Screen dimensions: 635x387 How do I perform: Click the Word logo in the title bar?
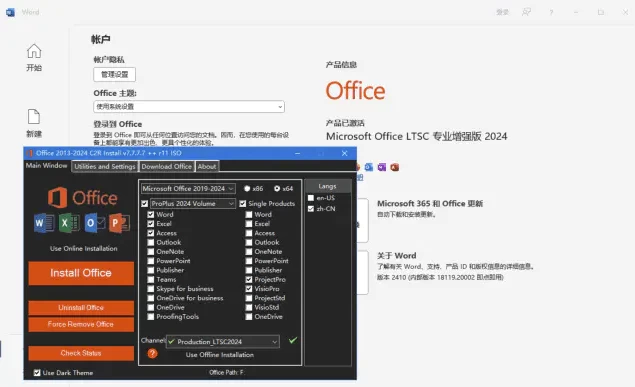pyautogui.click(x=11, y=12)
